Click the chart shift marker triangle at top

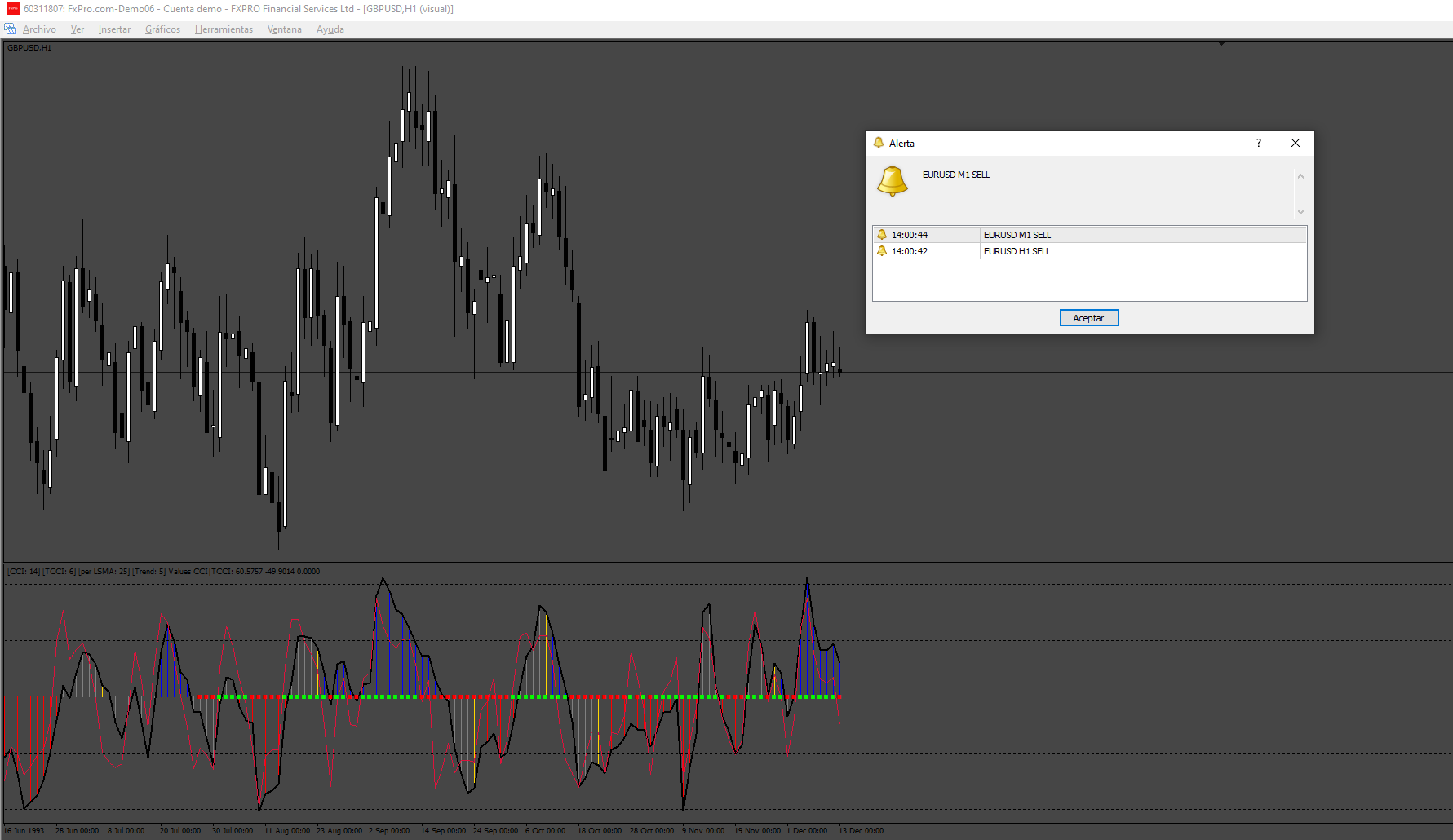click(1221, 43)
